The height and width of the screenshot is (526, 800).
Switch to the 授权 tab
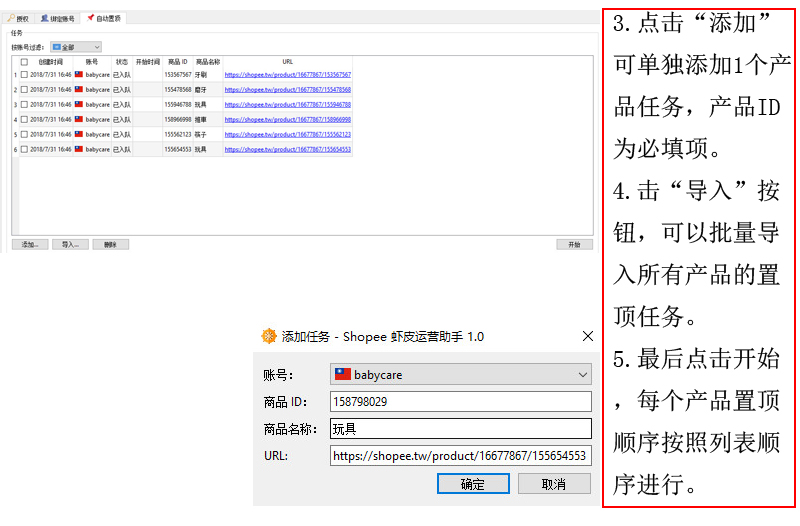pyautogui.click(x=18, y=18)
